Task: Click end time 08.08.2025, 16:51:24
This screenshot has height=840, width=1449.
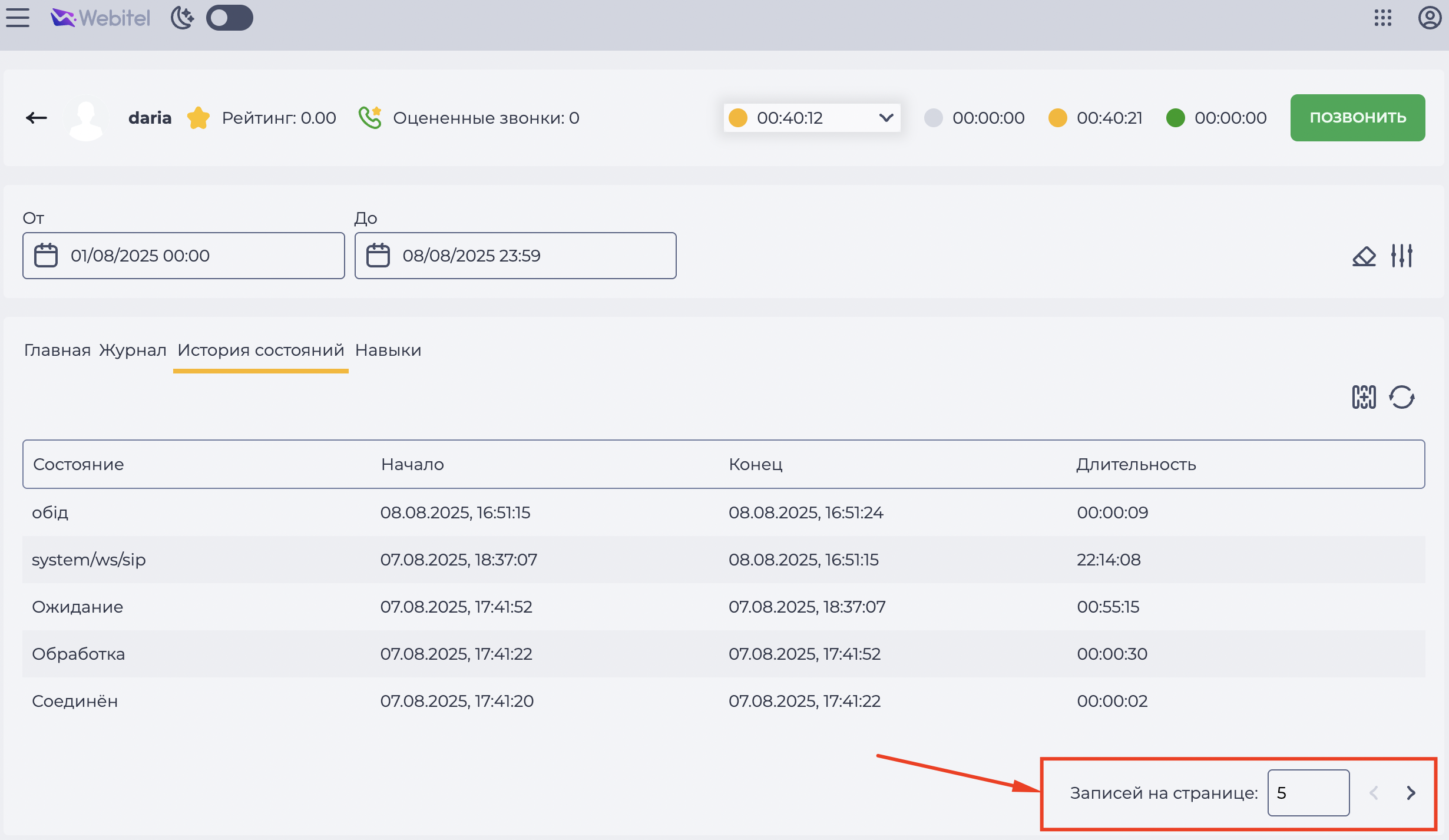Action: (x=806, y=512)
